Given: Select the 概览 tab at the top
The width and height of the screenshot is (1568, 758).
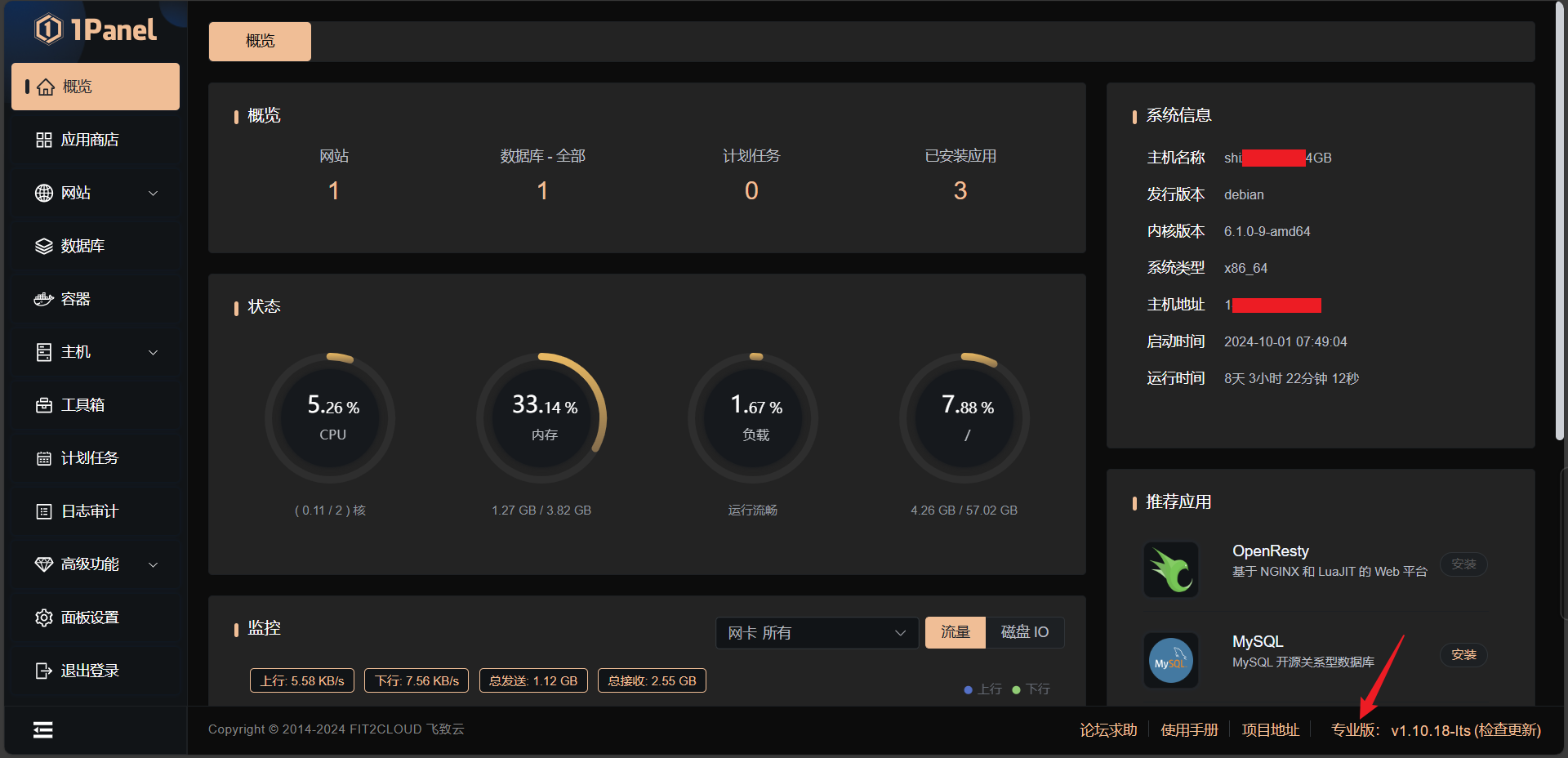Looking at the screenshot, I should (x=260, y=41).
